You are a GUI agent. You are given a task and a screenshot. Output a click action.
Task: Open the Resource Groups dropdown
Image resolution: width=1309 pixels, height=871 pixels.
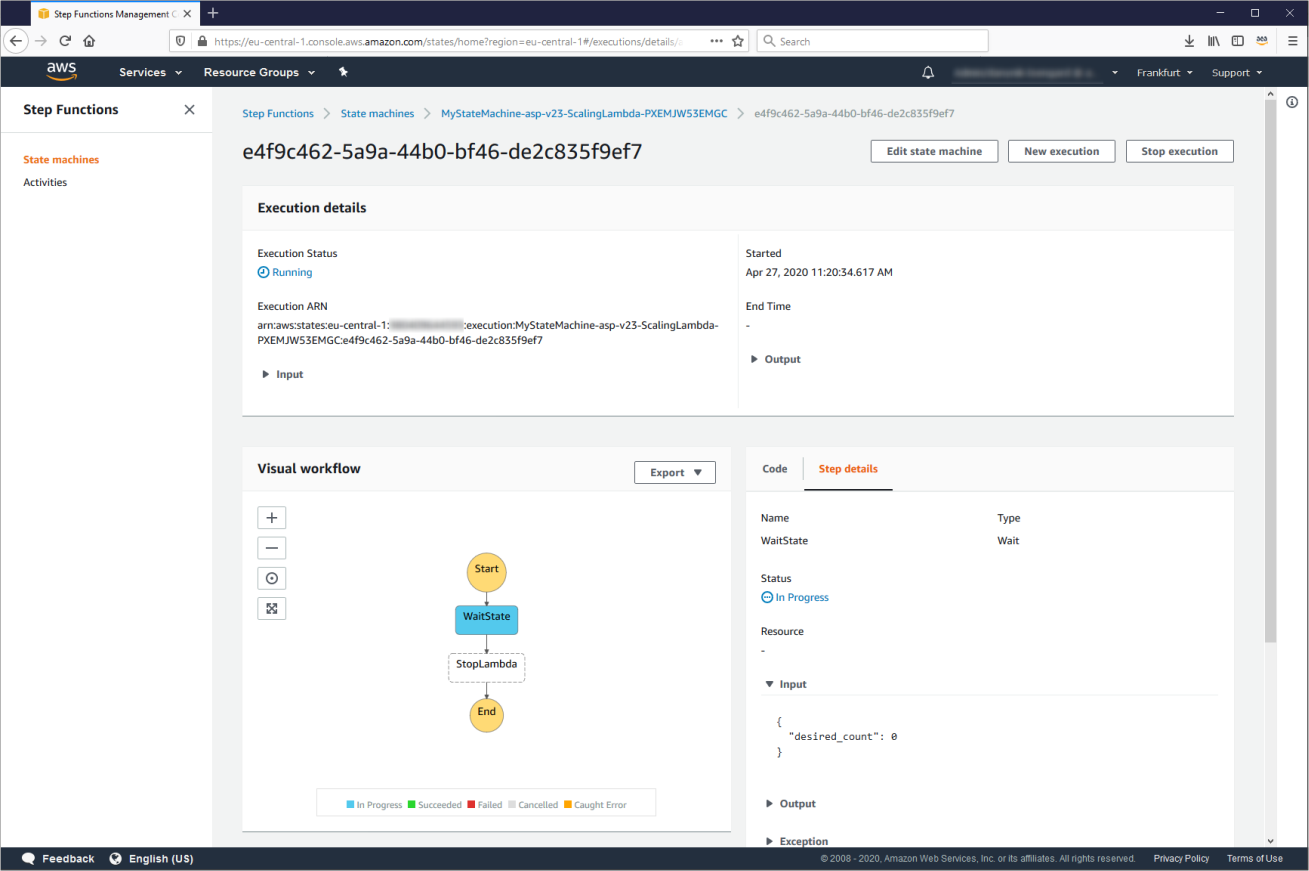[x=259, y=73]
